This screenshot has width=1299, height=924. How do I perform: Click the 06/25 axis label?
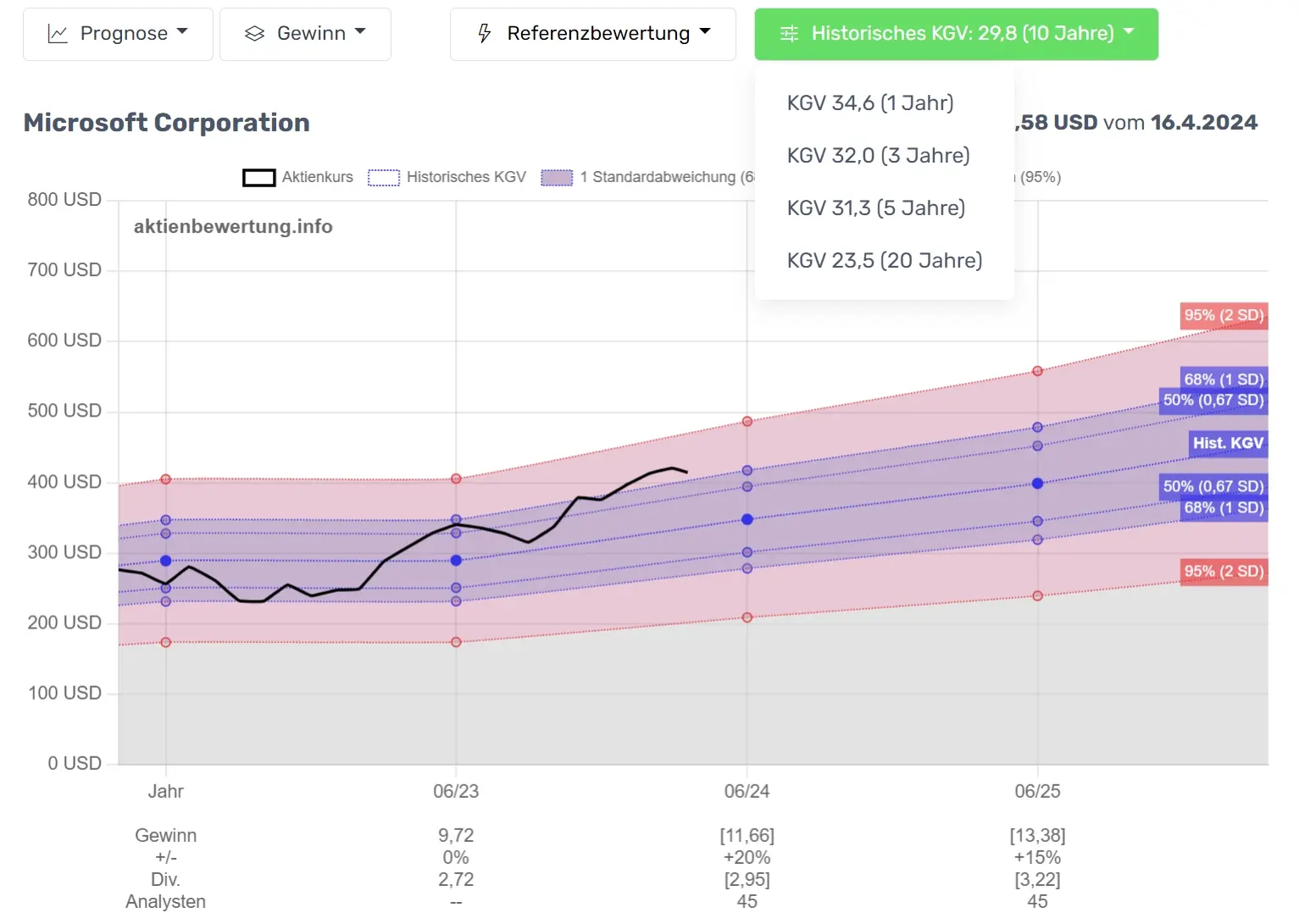(1037, 792)
